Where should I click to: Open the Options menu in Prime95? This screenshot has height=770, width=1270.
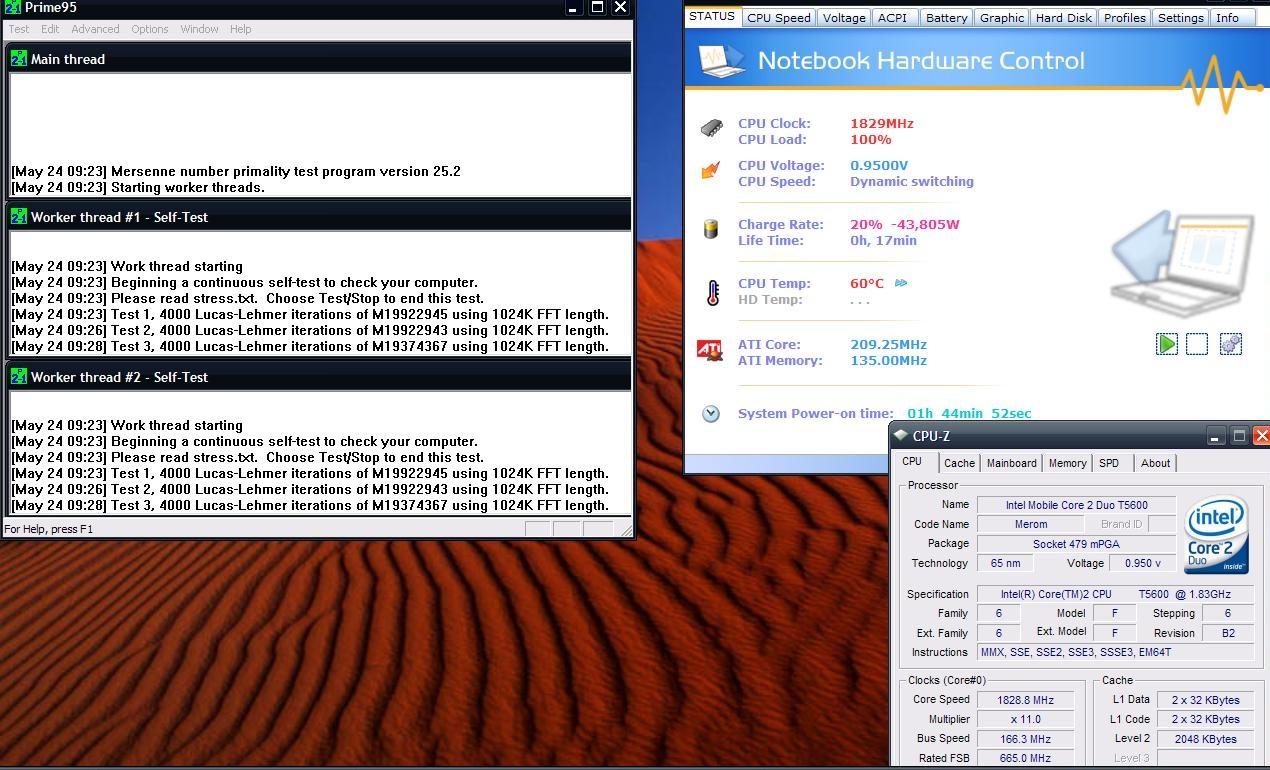pos(150,29)
